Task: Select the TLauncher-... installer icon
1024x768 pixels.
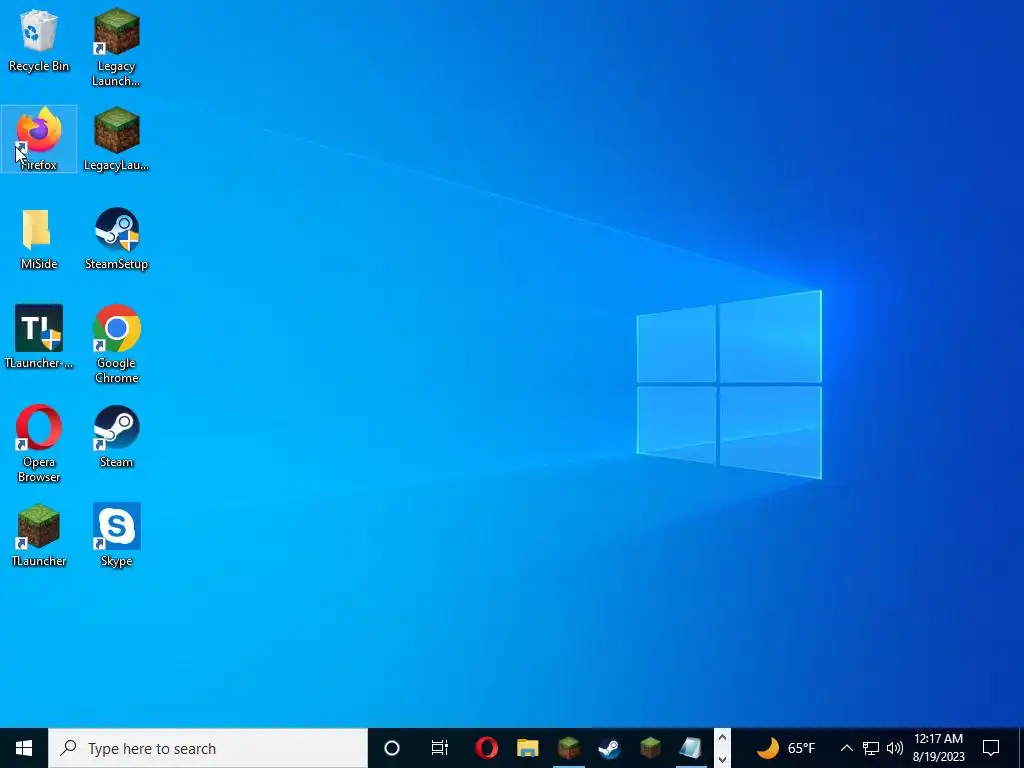Action: [39, 337]
